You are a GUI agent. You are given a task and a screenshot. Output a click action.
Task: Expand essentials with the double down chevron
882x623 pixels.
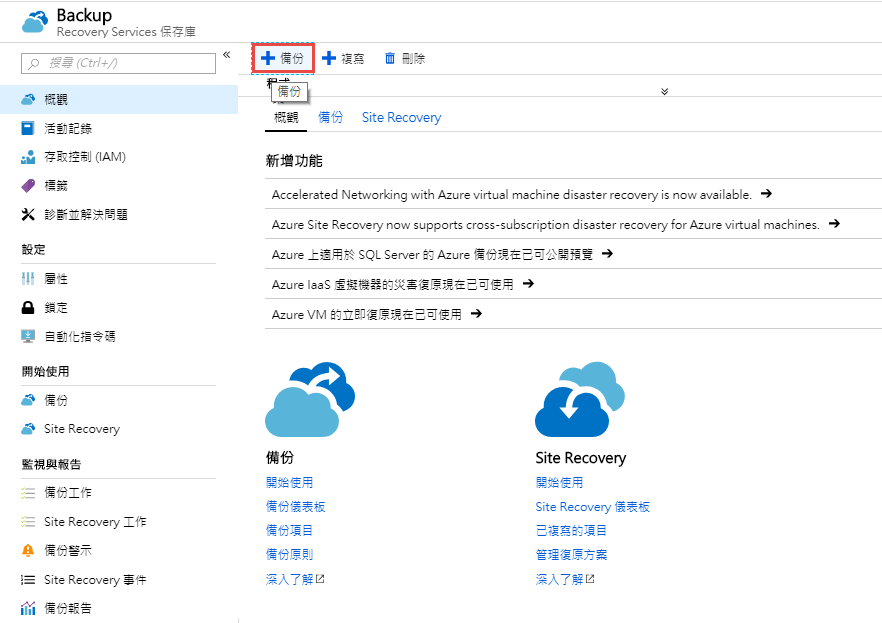pos(664,91)
